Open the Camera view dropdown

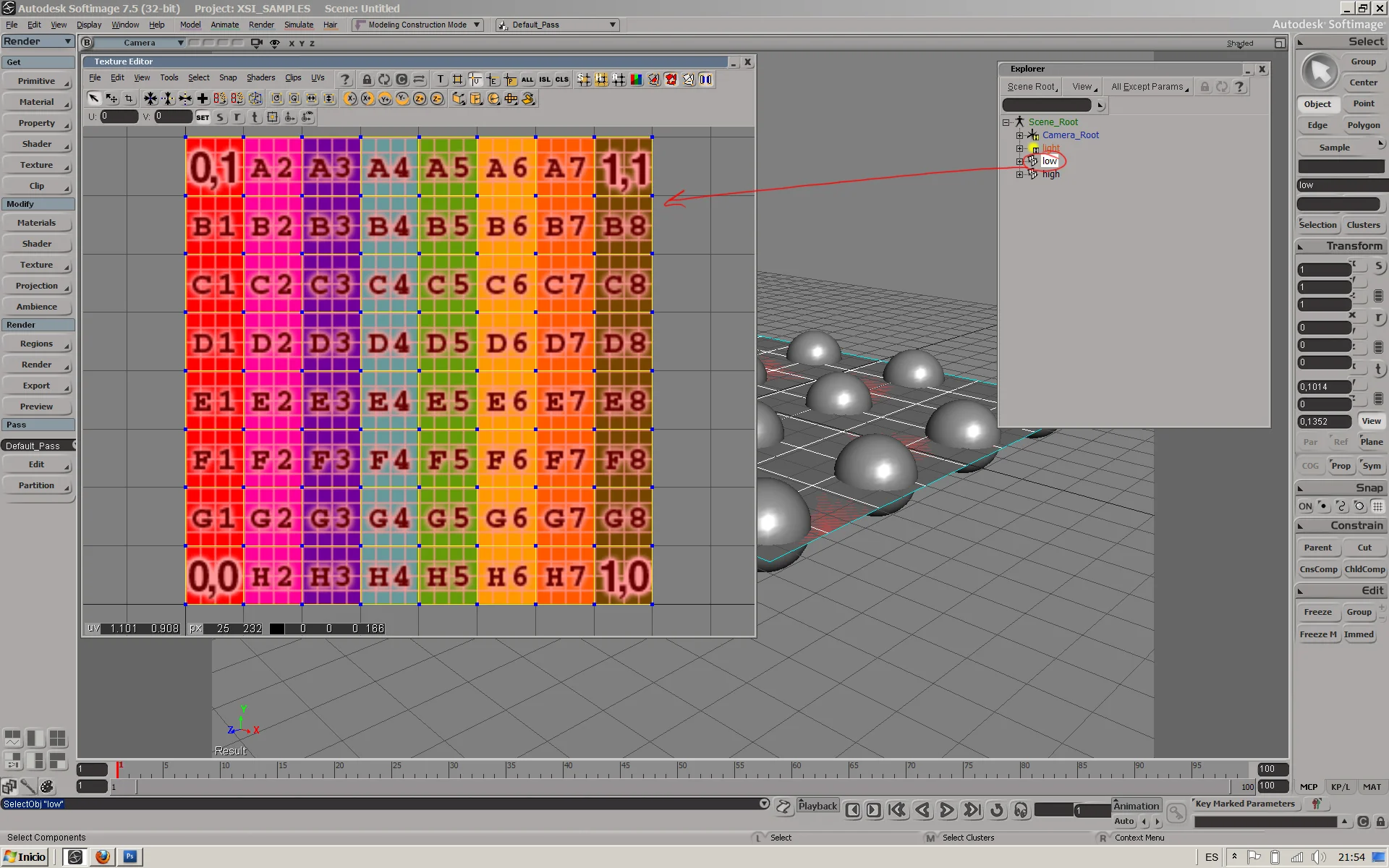pyautogui.click(x=140, y=43)
